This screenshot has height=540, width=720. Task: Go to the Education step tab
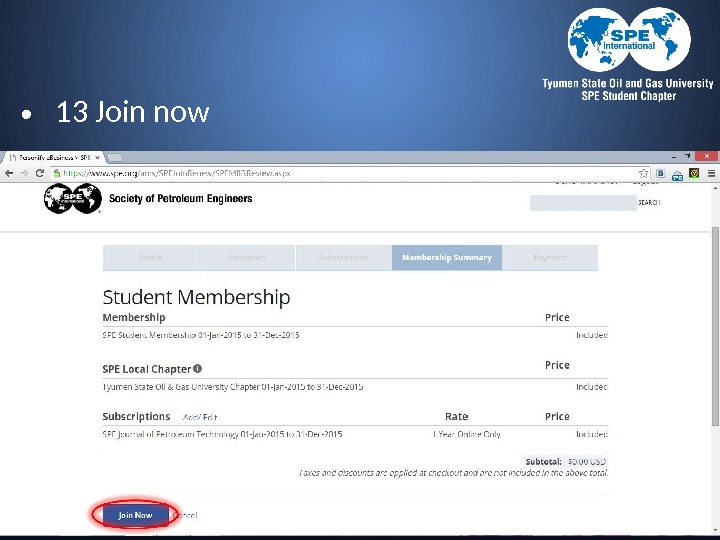[247, 258]
